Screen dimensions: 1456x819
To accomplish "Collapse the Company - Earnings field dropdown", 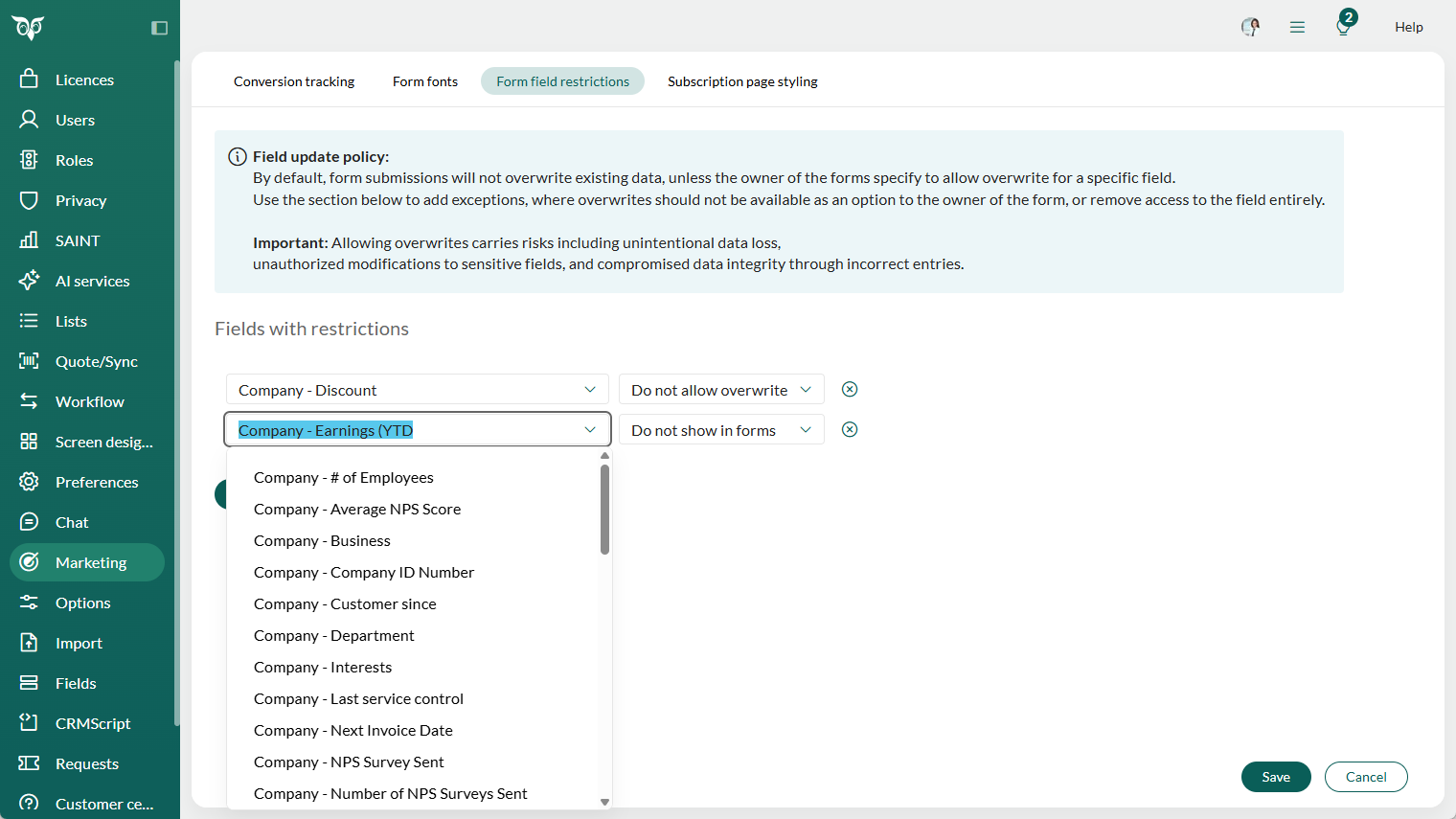I will click(x=590, y=429).
